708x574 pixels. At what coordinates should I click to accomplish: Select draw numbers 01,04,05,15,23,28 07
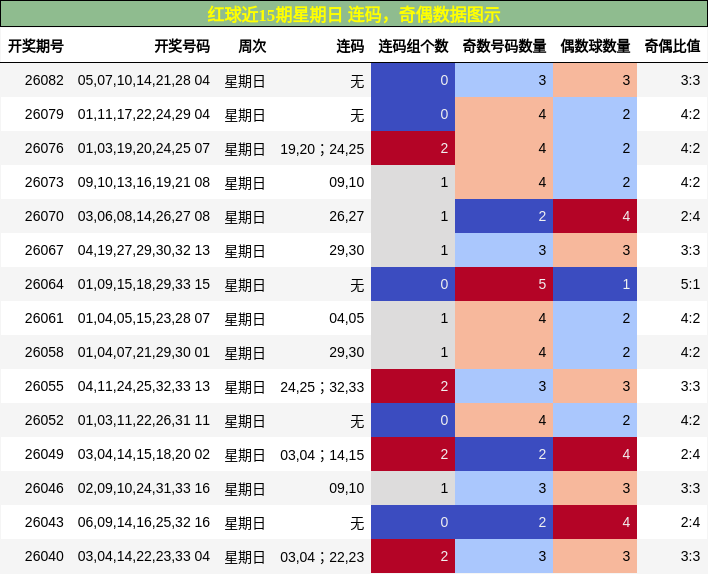144,318
